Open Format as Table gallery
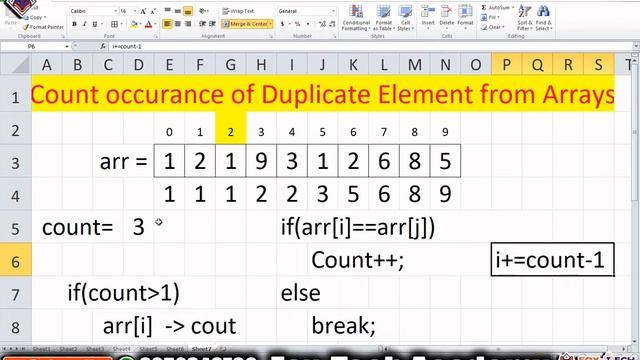The image size is (640, 360). tap(384, 18)
